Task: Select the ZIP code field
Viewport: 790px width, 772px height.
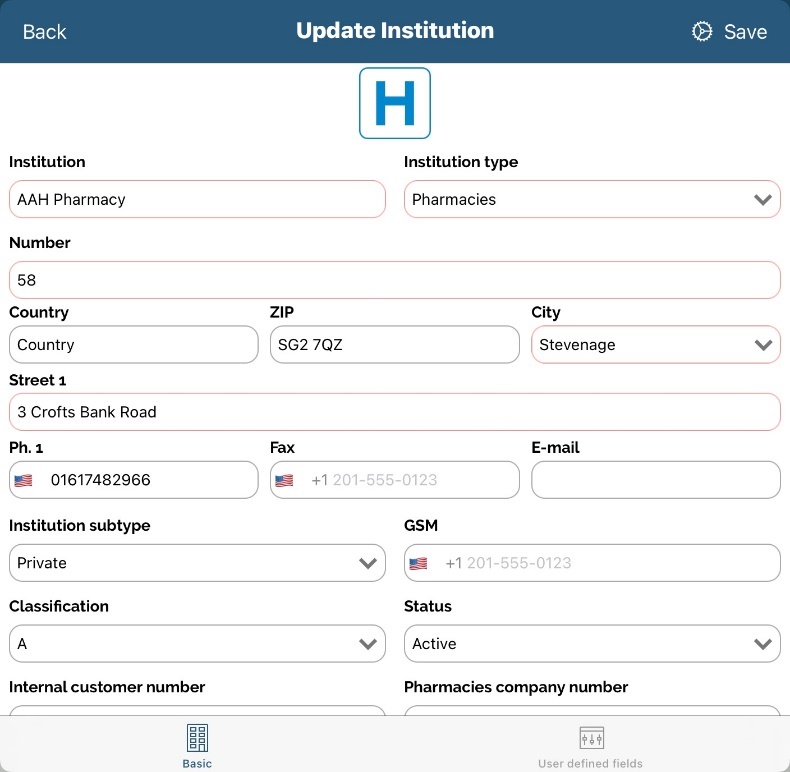Action: click(394, 345)
